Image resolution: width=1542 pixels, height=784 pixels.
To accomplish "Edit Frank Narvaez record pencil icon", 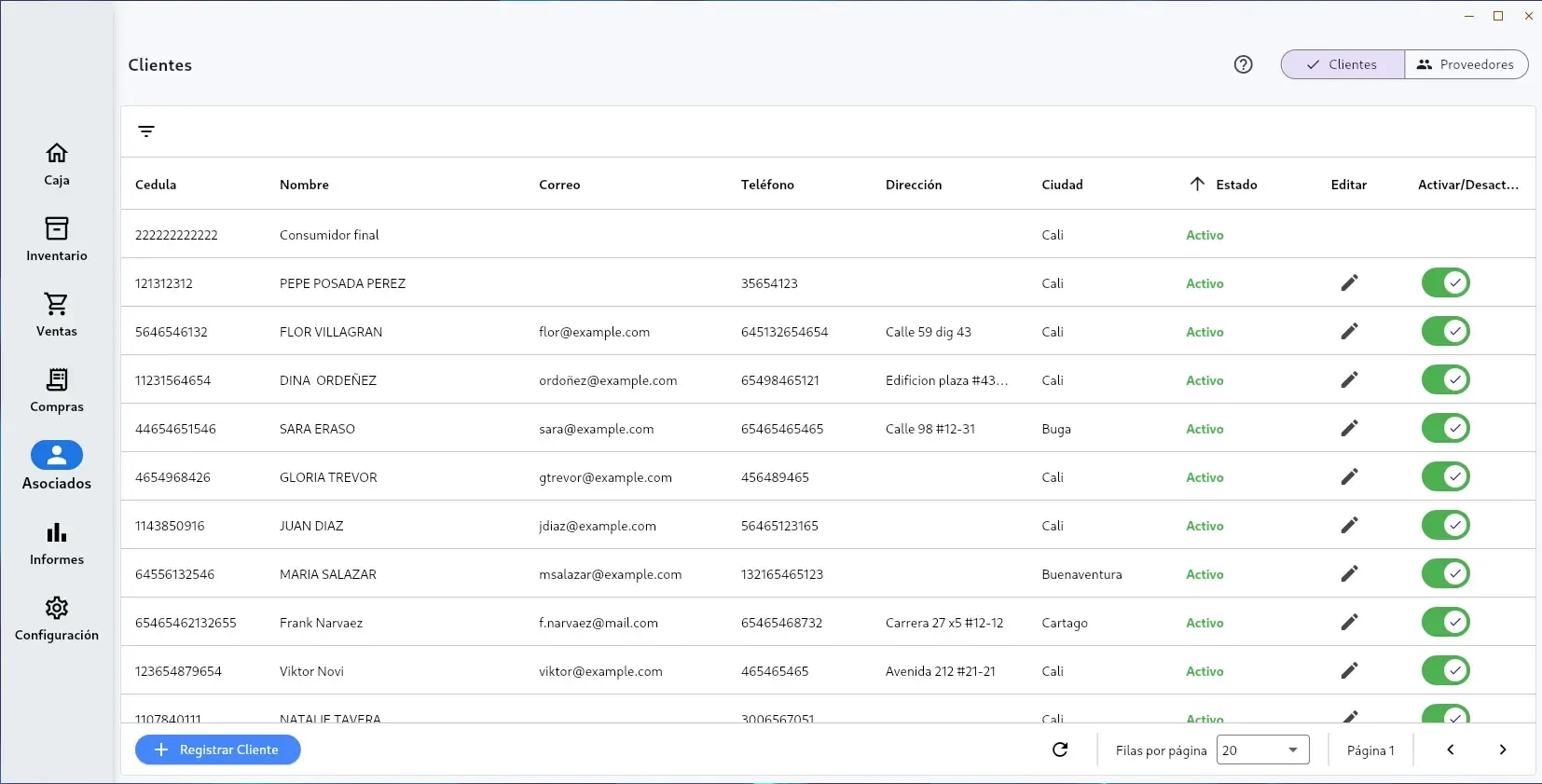I will (1349, 622).
